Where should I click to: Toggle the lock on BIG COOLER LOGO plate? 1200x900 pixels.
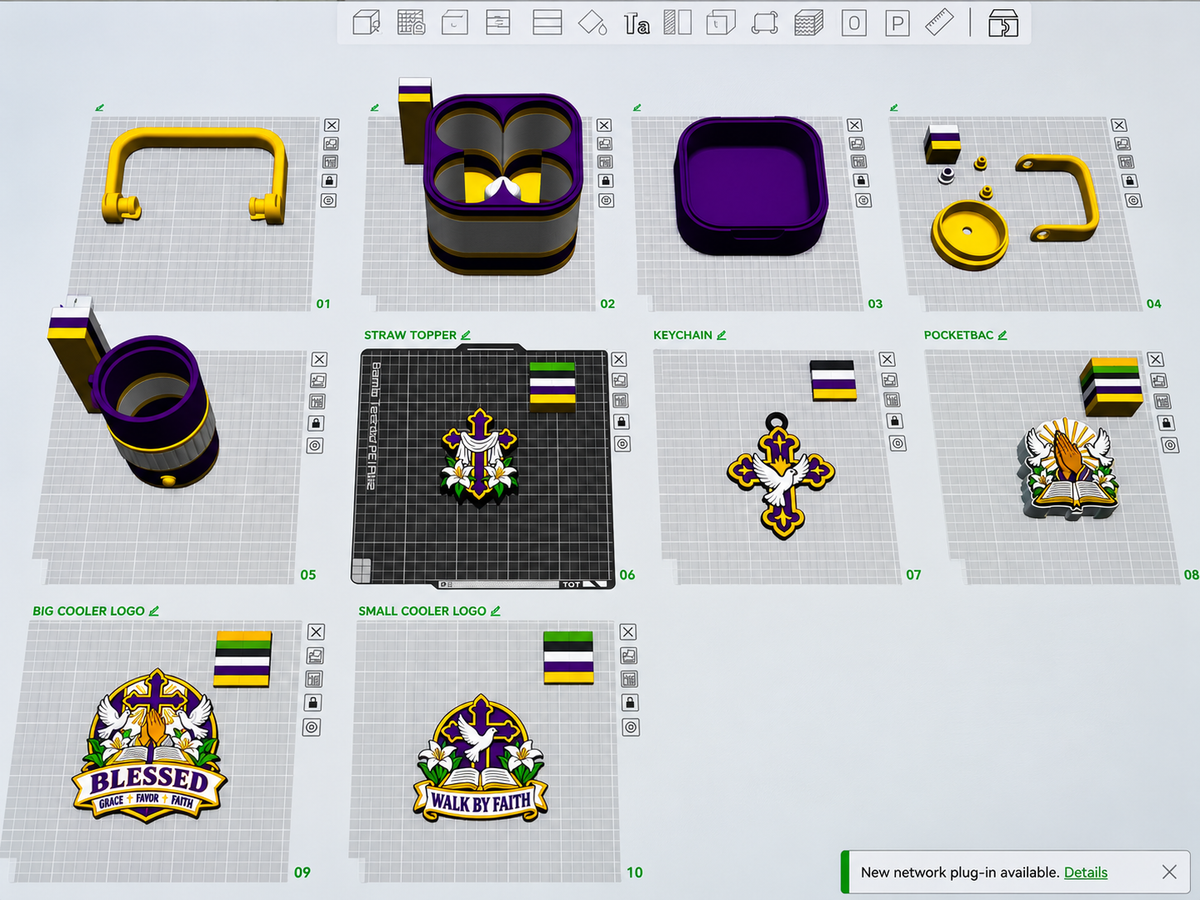(x=313, y=703)
